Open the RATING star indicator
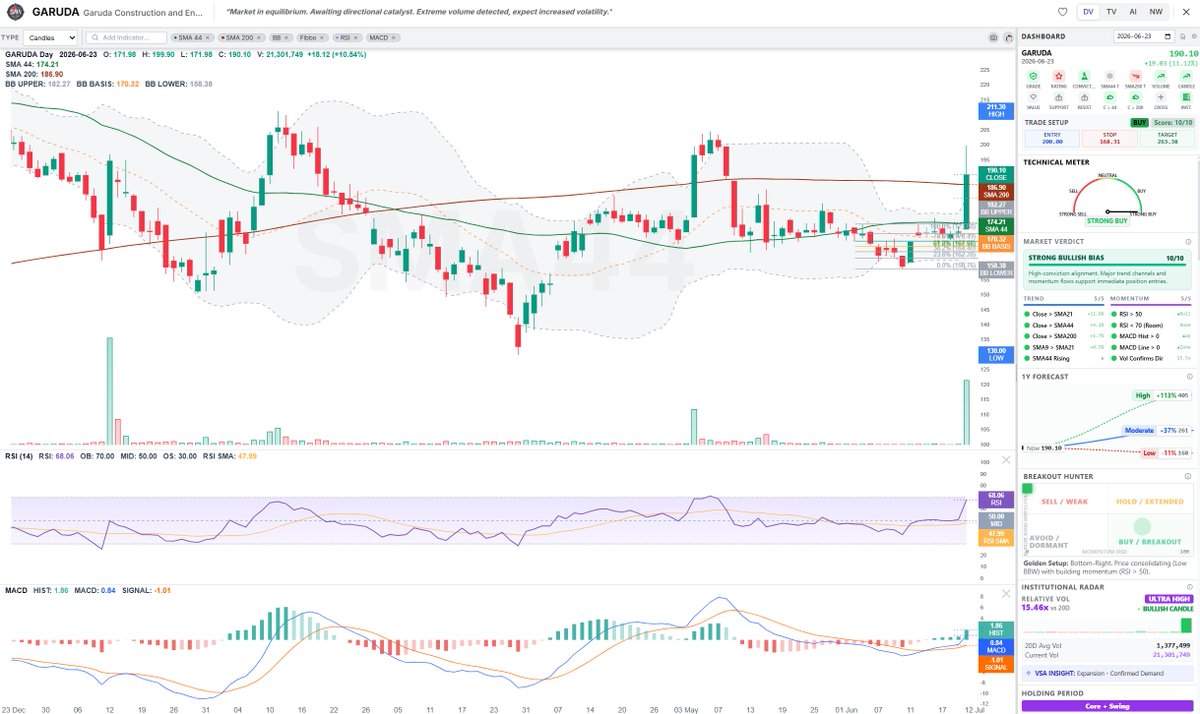Image resolution: width=1200 pixels, height=714 pixels. click(1059, 76)
